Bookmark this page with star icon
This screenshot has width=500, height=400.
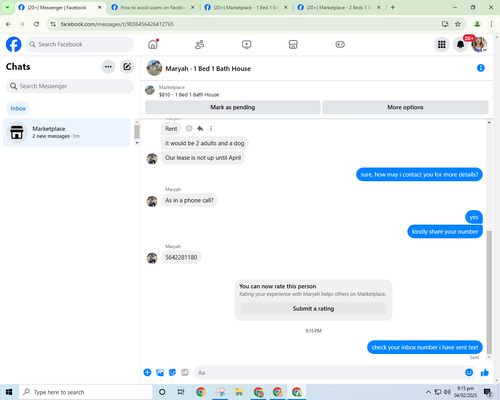tap(458, 24)
